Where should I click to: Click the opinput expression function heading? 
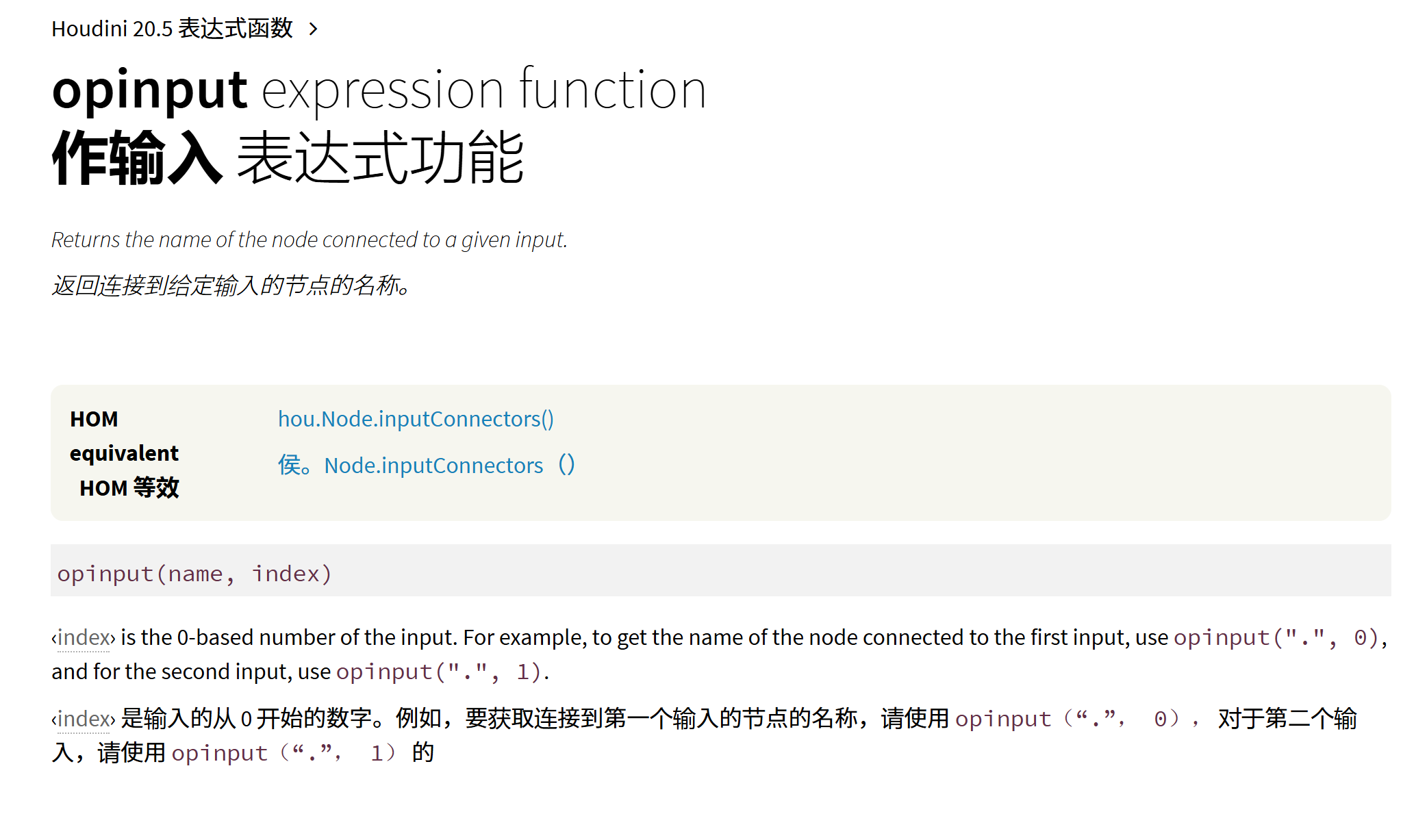coord(379,90)
